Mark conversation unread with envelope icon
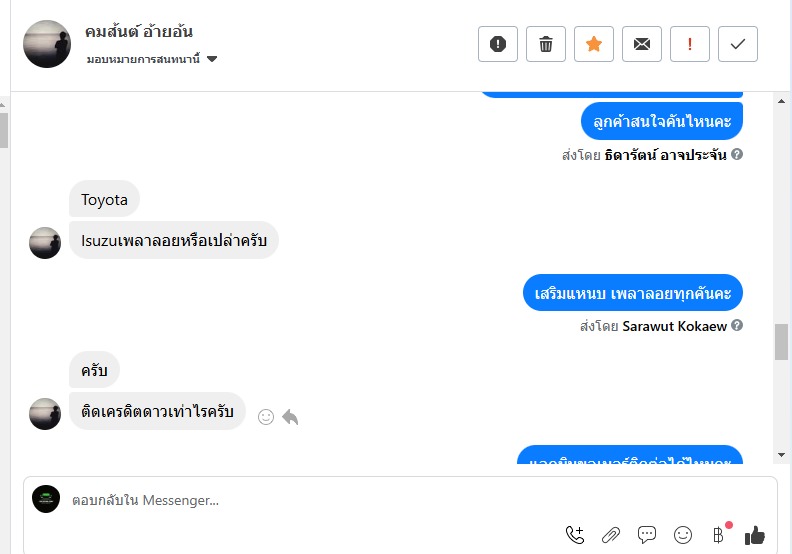 click(641, 44)
